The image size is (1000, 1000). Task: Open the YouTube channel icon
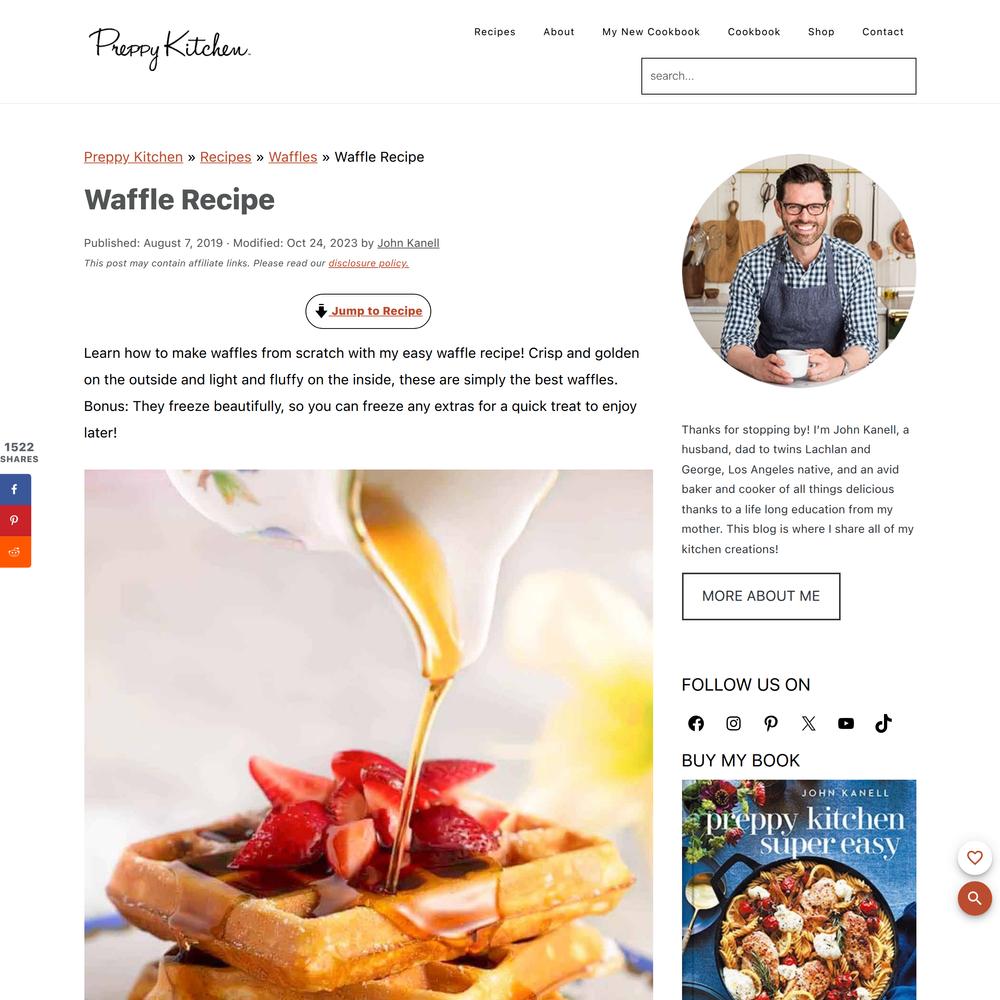(846, 723)
